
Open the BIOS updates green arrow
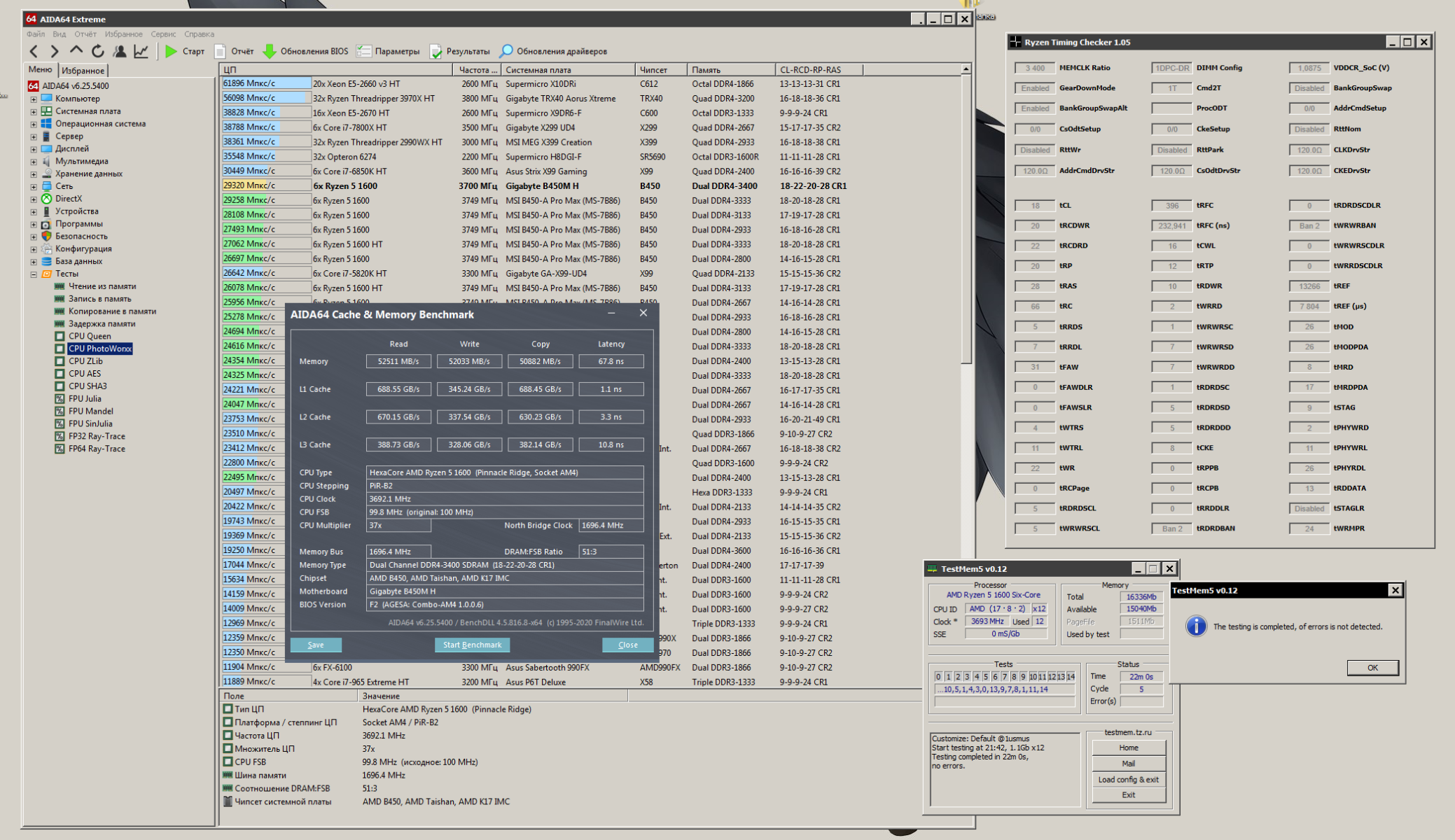pyautogui.click(x=270, y=51)
